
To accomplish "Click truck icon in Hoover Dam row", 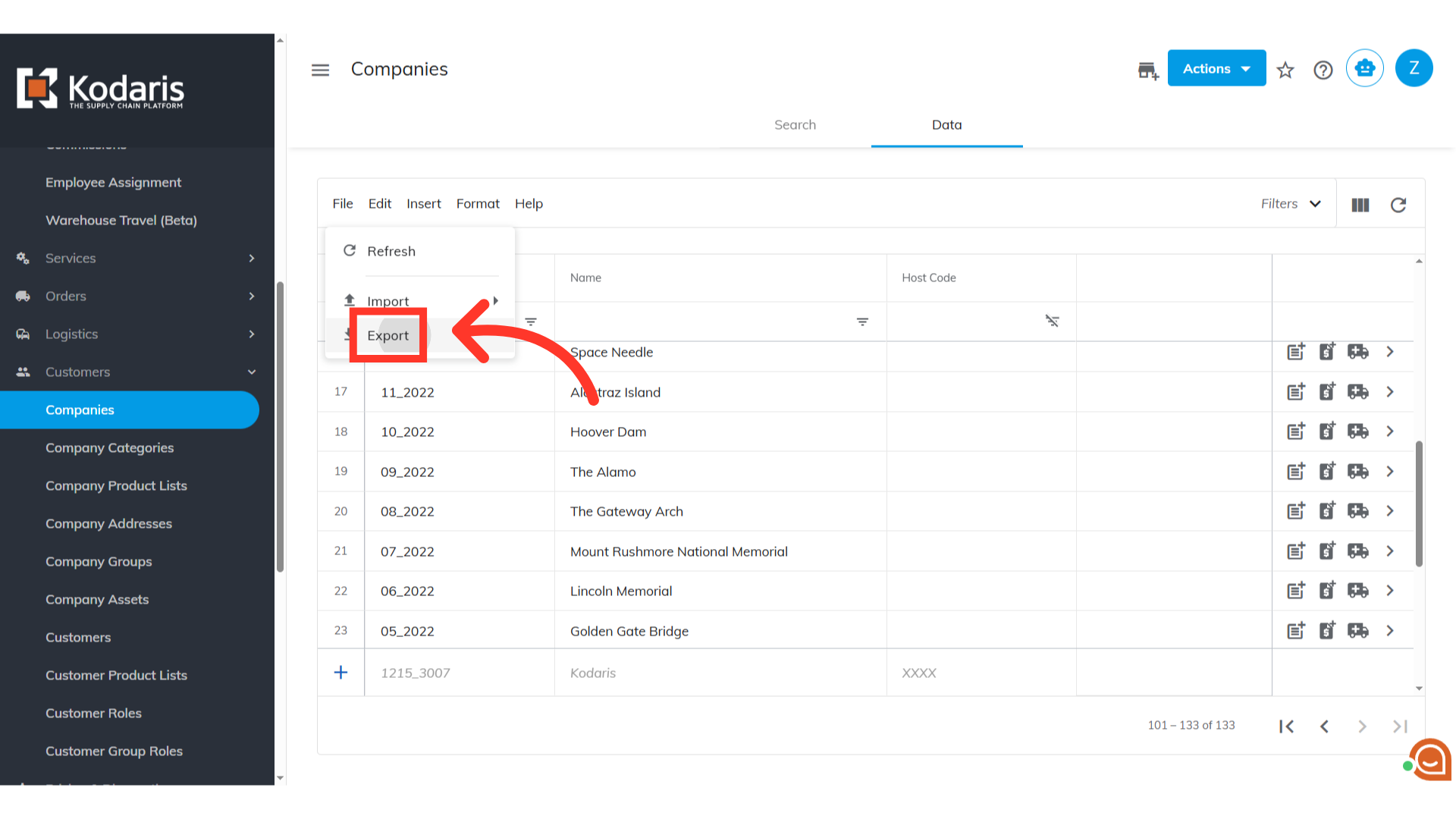I will pyautogui.click(x=1357, y=431).
